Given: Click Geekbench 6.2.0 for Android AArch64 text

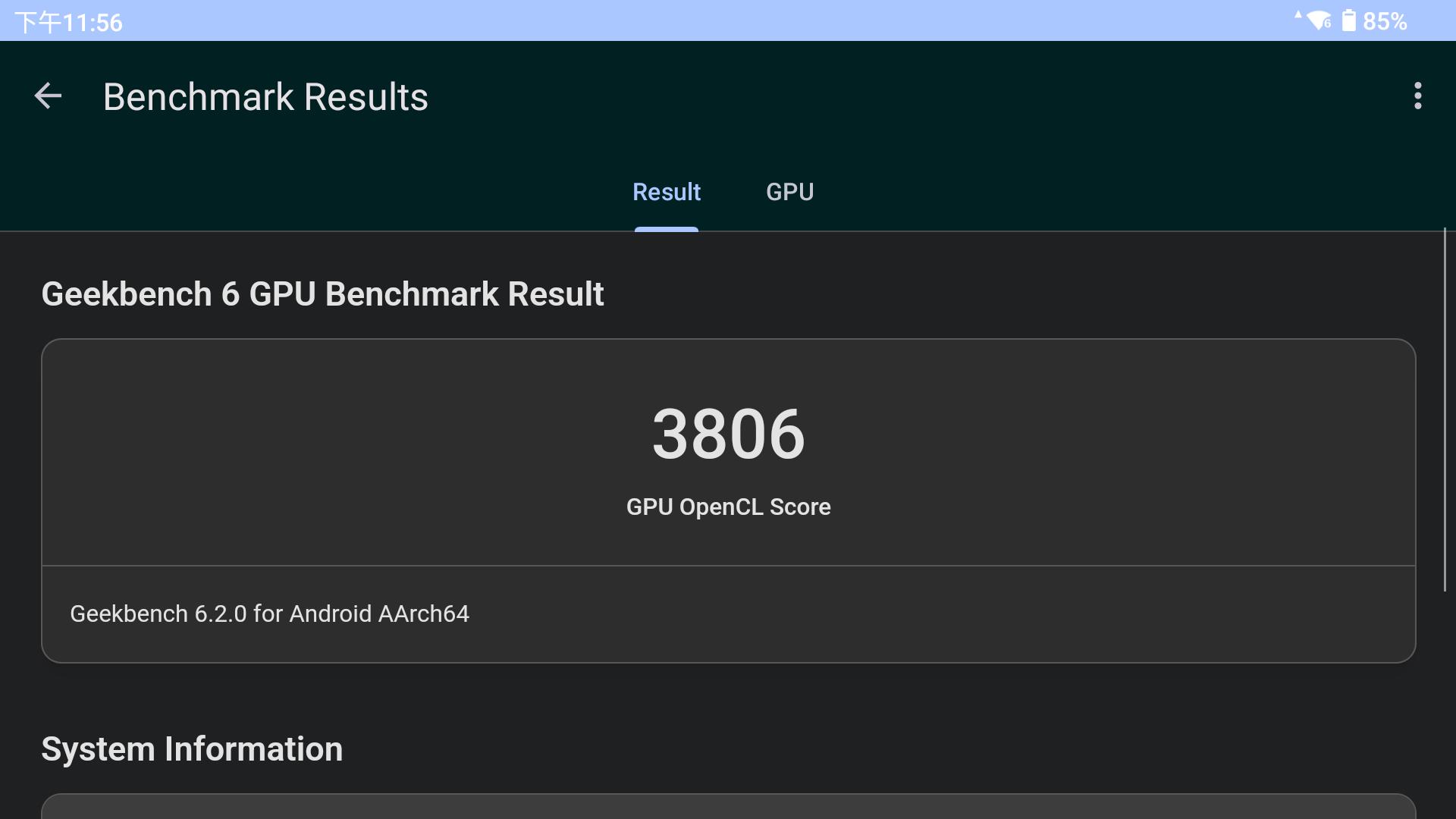Looking at the screenshot, I should pos(269,613).
